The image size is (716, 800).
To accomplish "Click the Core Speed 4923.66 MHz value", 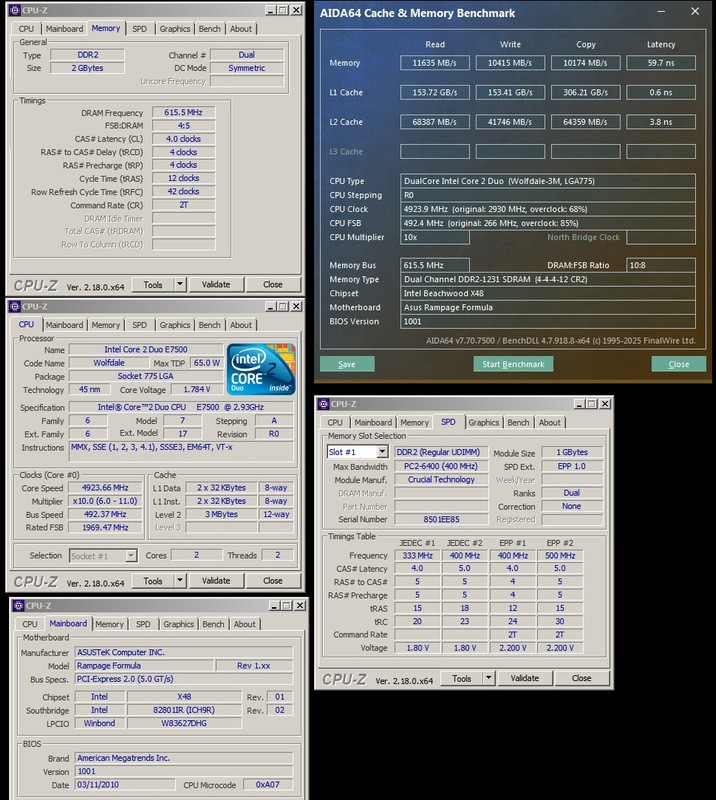I will point(105,488).
